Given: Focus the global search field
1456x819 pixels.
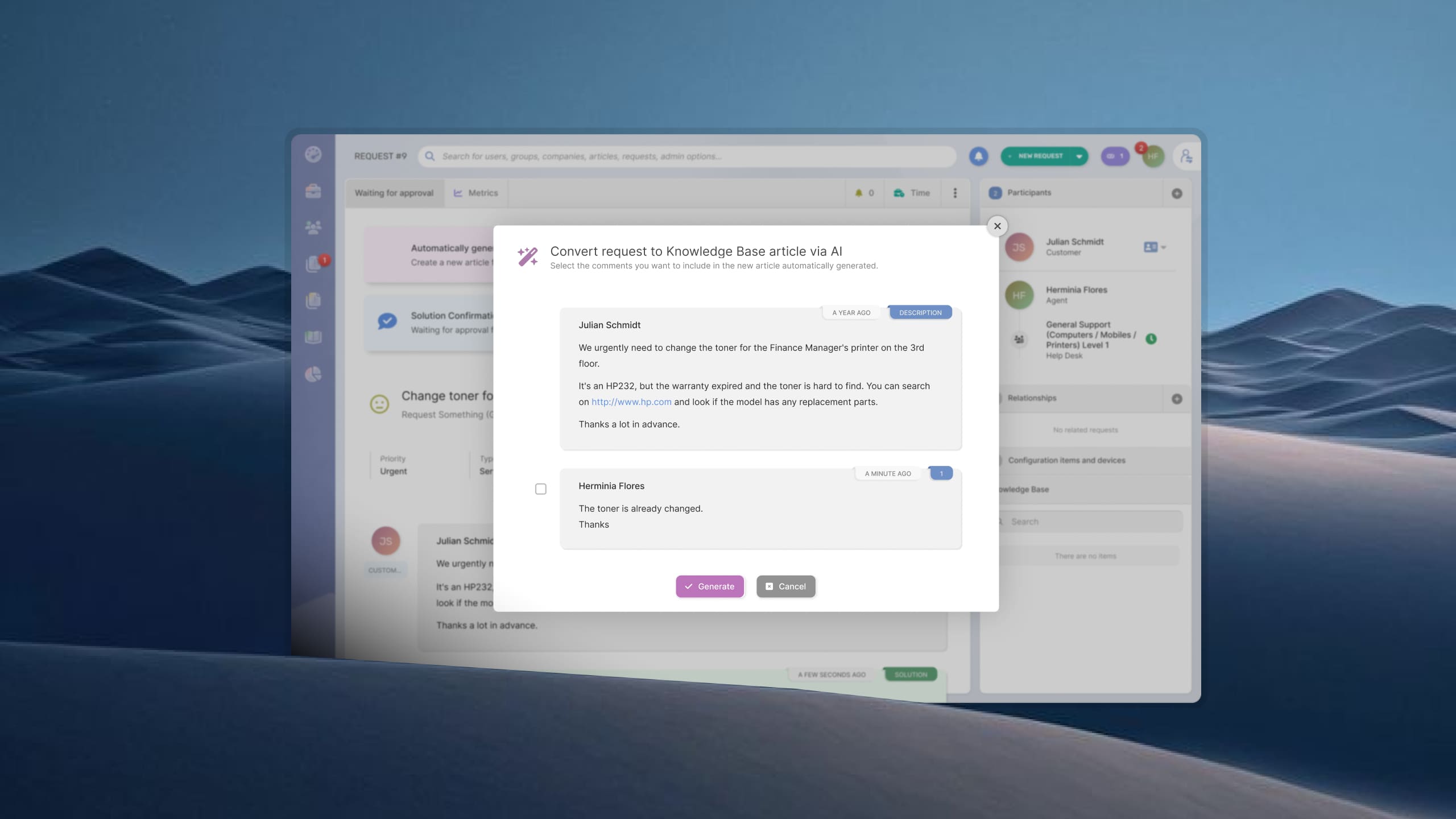Looking at the screenshot, I should (x=687, y=156).
